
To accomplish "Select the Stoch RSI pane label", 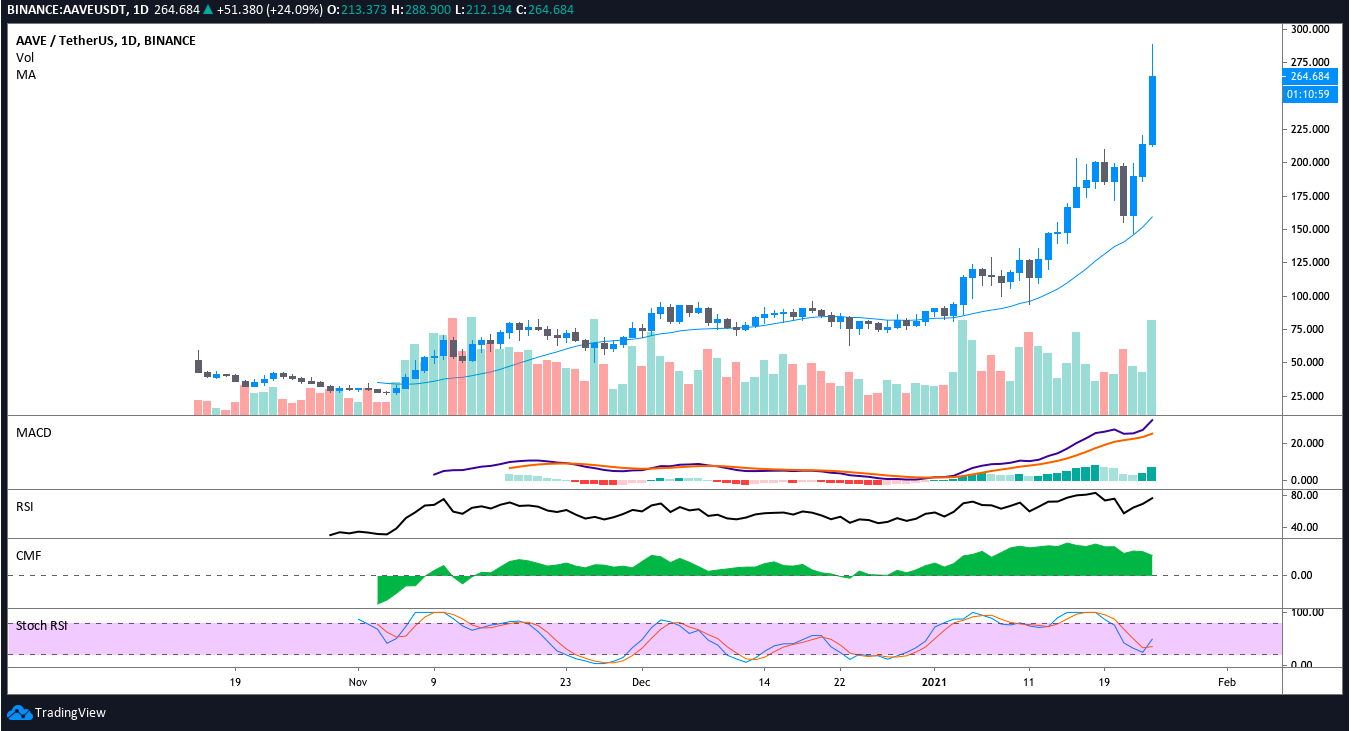I will coord(41,626).
